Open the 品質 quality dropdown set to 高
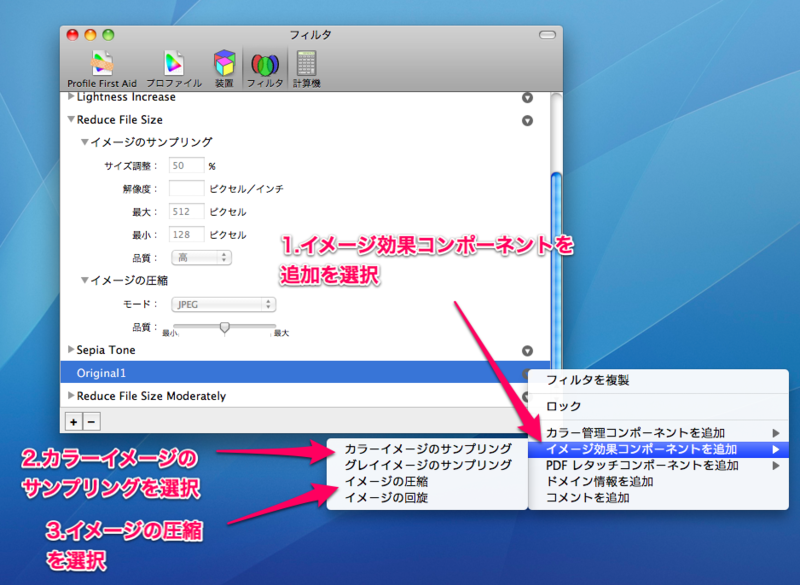Image resolution: width=800 pixels, height=585 pixels. [x=200, y=257]
